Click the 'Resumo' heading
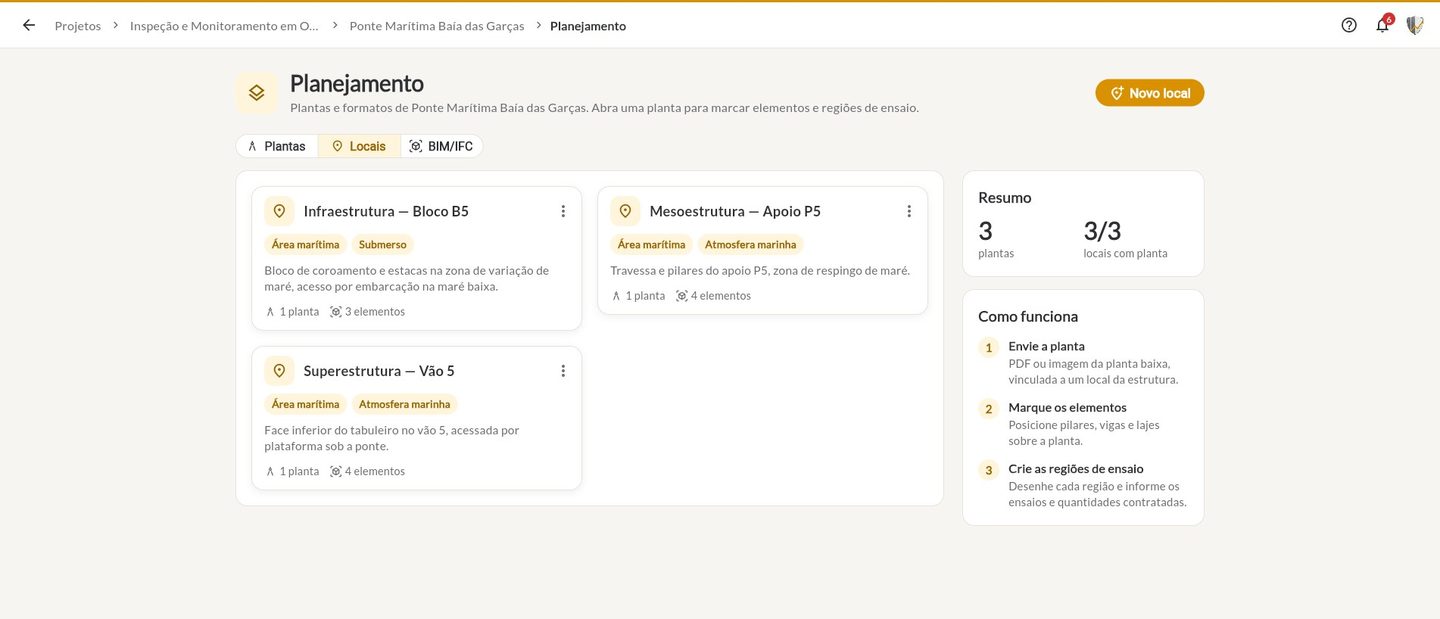The height and width of the screenshot is (619, 1440). tap(1005, 197)
